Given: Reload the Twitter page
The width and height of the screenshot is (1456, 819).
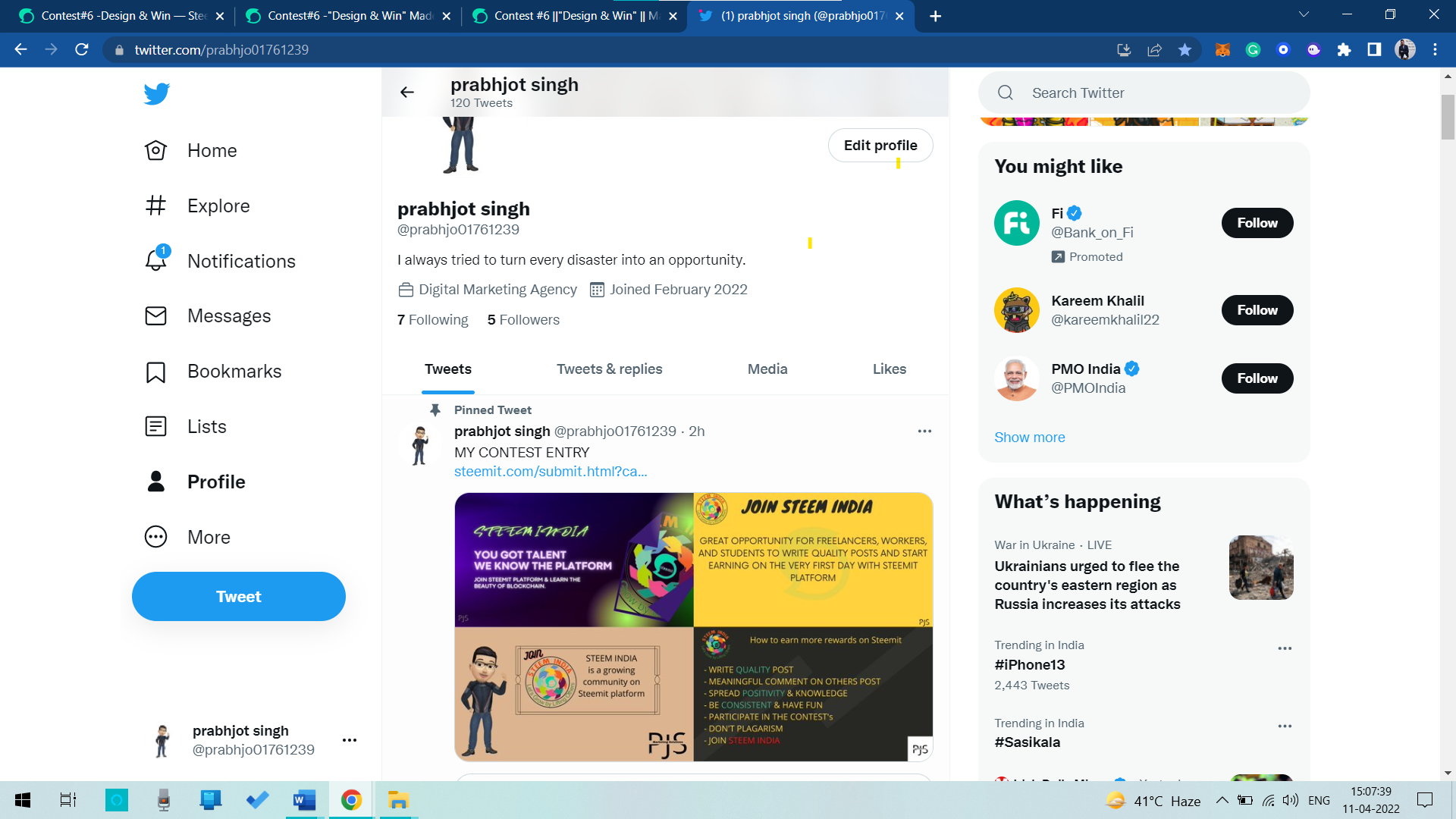Looking at the screenshot, I should (x=82, y=49).
